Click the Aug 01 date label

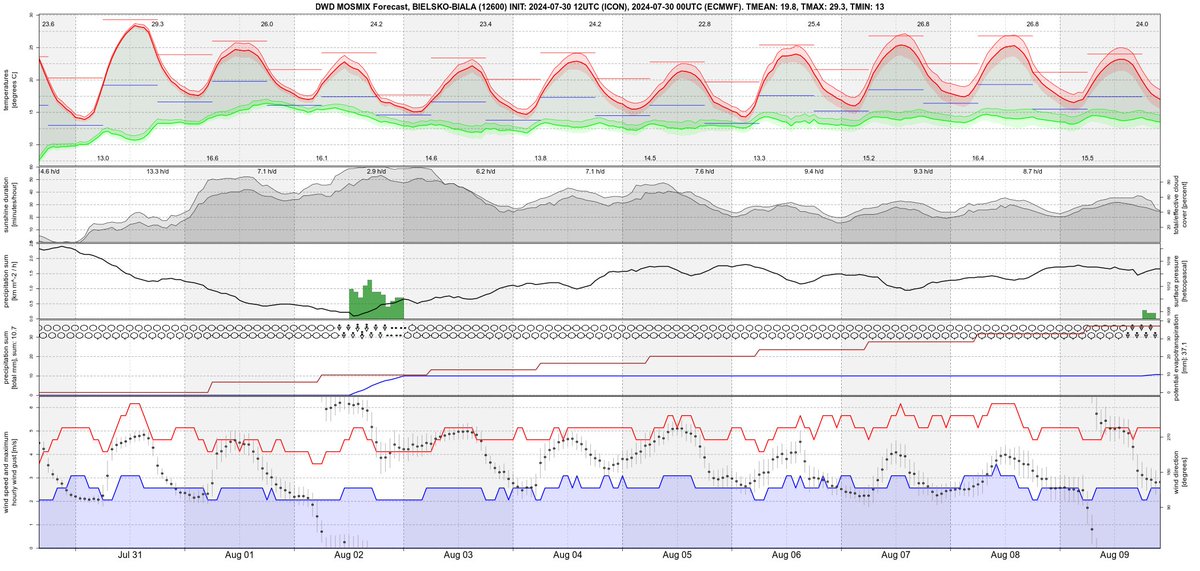point(239,555)
